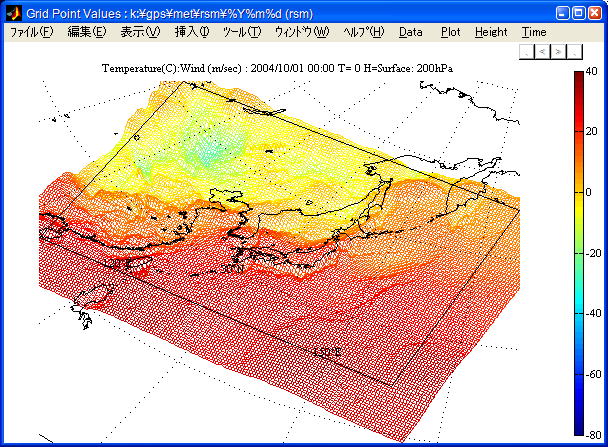Open the ファイル (File) menu

click(x=32, y=32)
